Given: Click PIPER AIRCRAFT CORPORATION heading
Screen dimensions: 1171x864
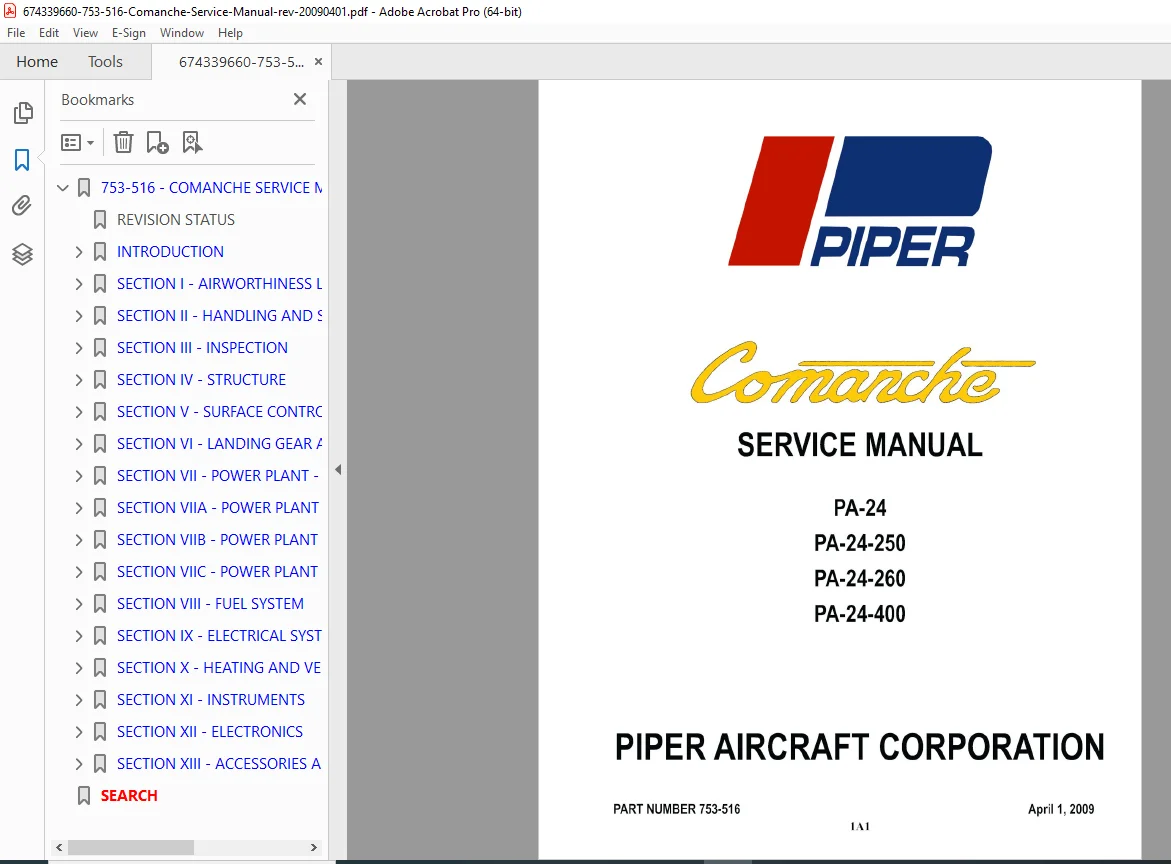Looking at the screenshot, I should pos(860,747).
